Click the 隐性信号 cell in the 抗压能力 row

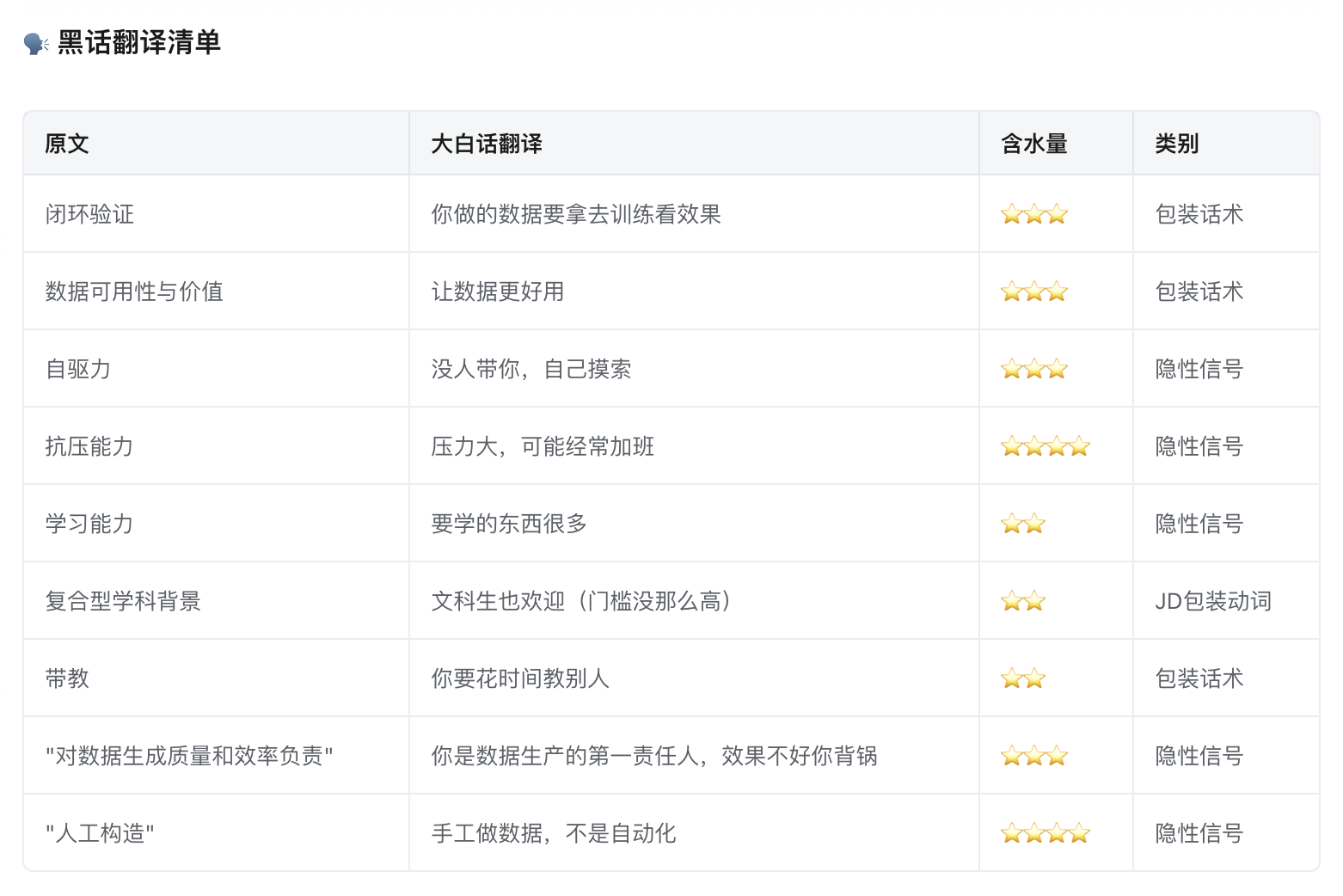click(1199, 446)
